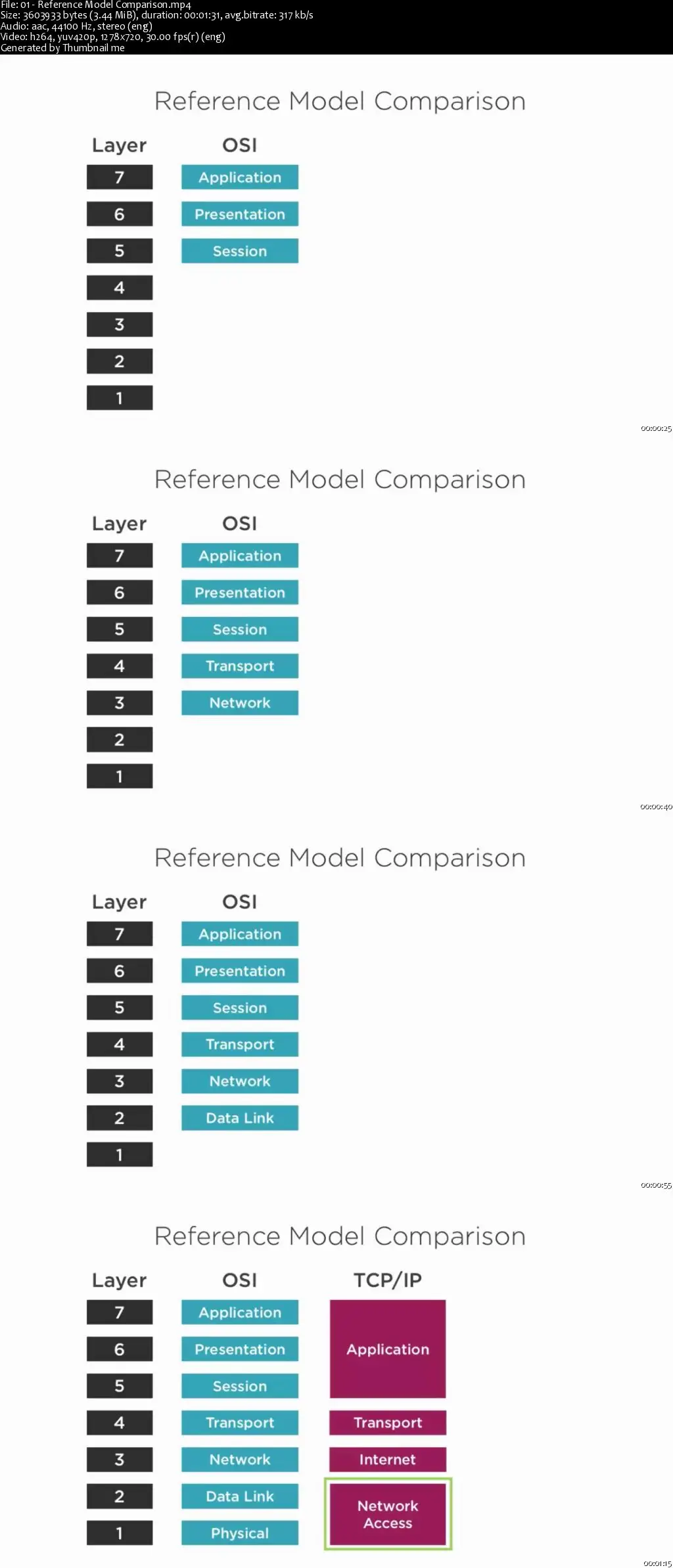This screenshot has width=673, height=1568.
Task: Click the 00:00:55 timestamp label
Action: pos(656,1185)
